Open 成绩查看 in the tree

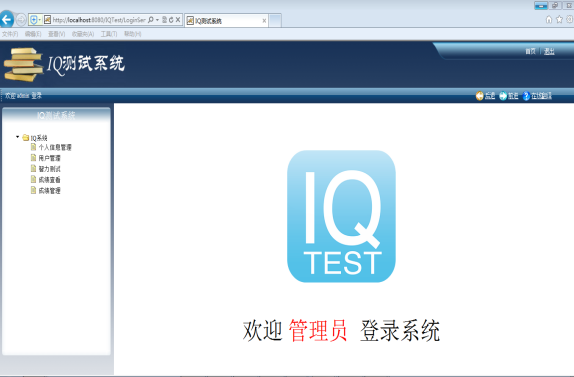[x=50, y=180]
